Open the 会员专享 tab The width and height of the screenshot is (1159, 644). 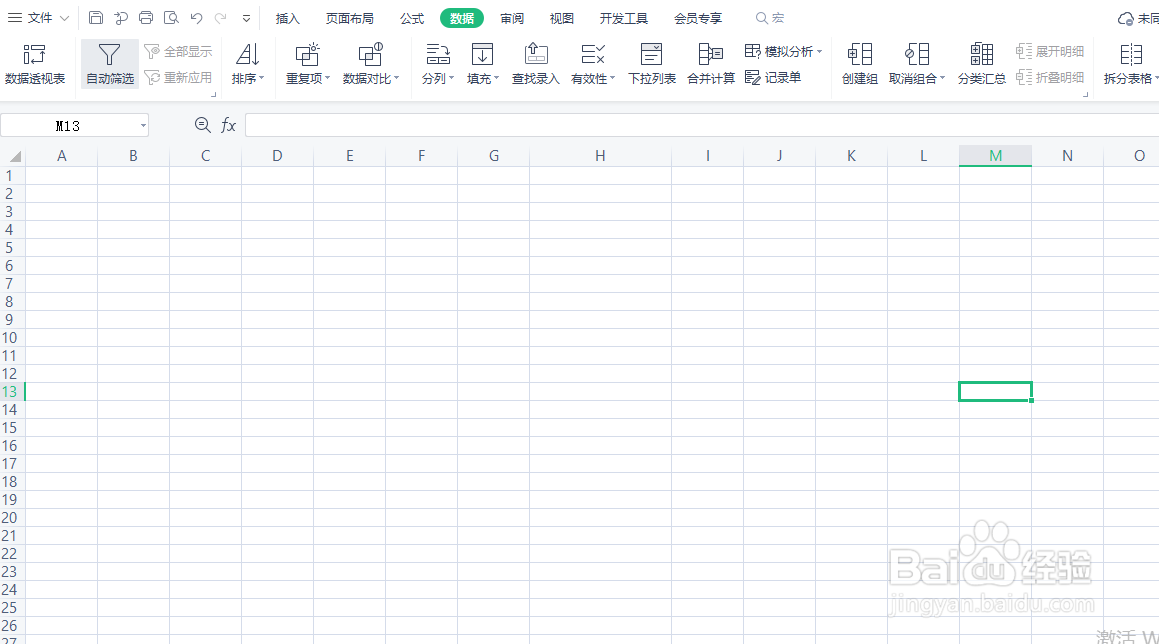coord(698,18)
